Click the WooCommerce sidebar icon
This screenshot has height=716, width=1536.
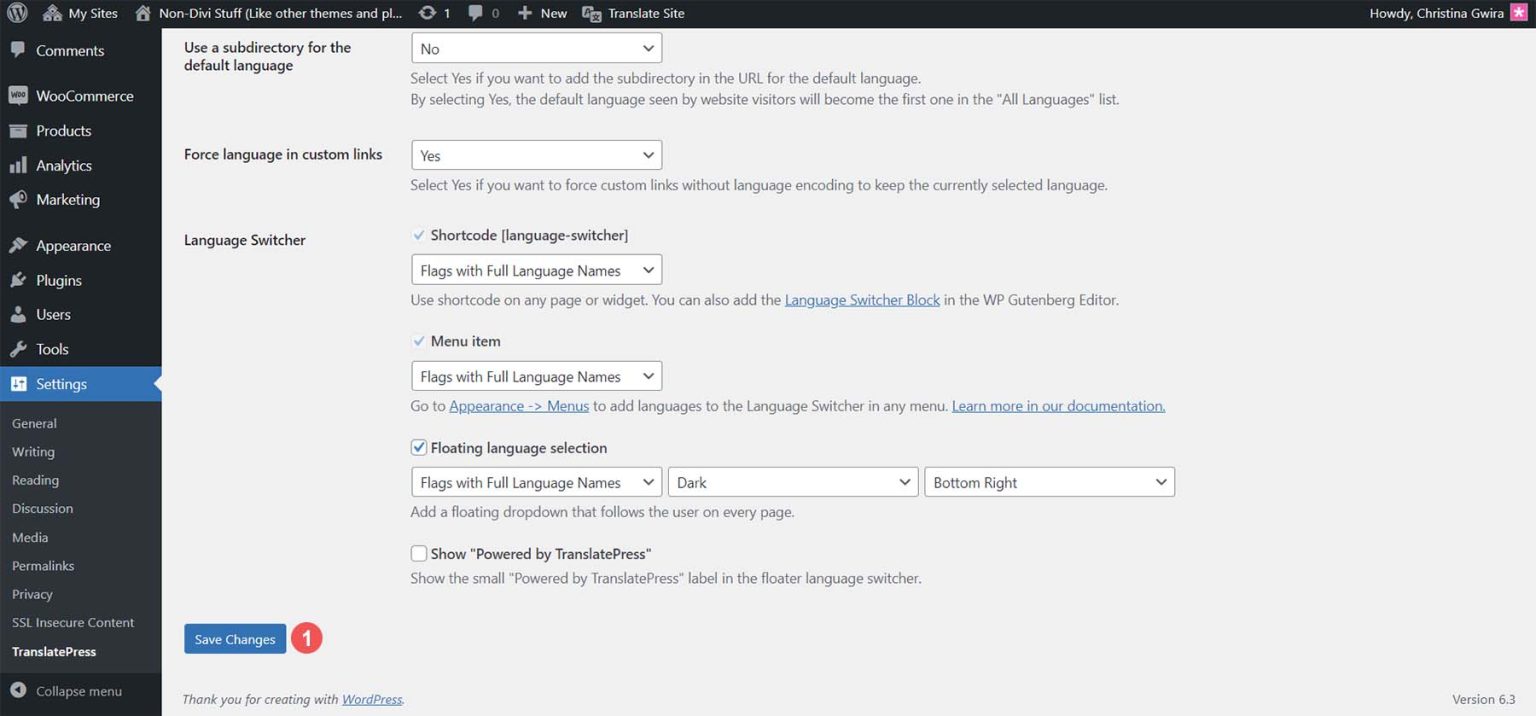tap(17, 95)
